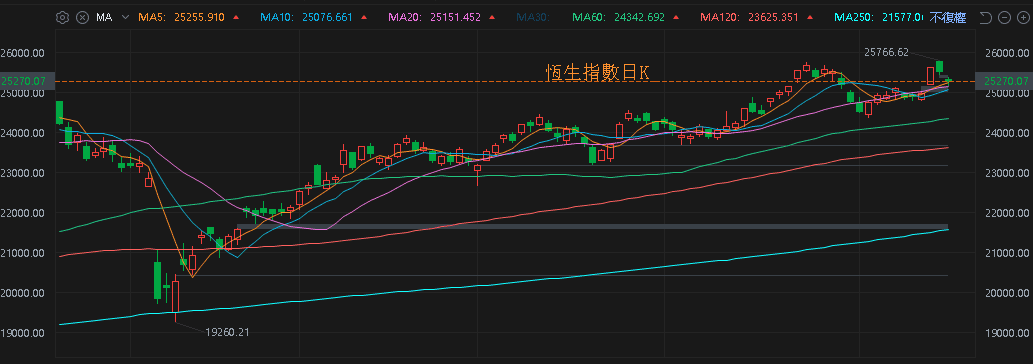The image size is (1033, 364).
Task: Open MA indicator settings gear
Action: click(x=63, y=18)
